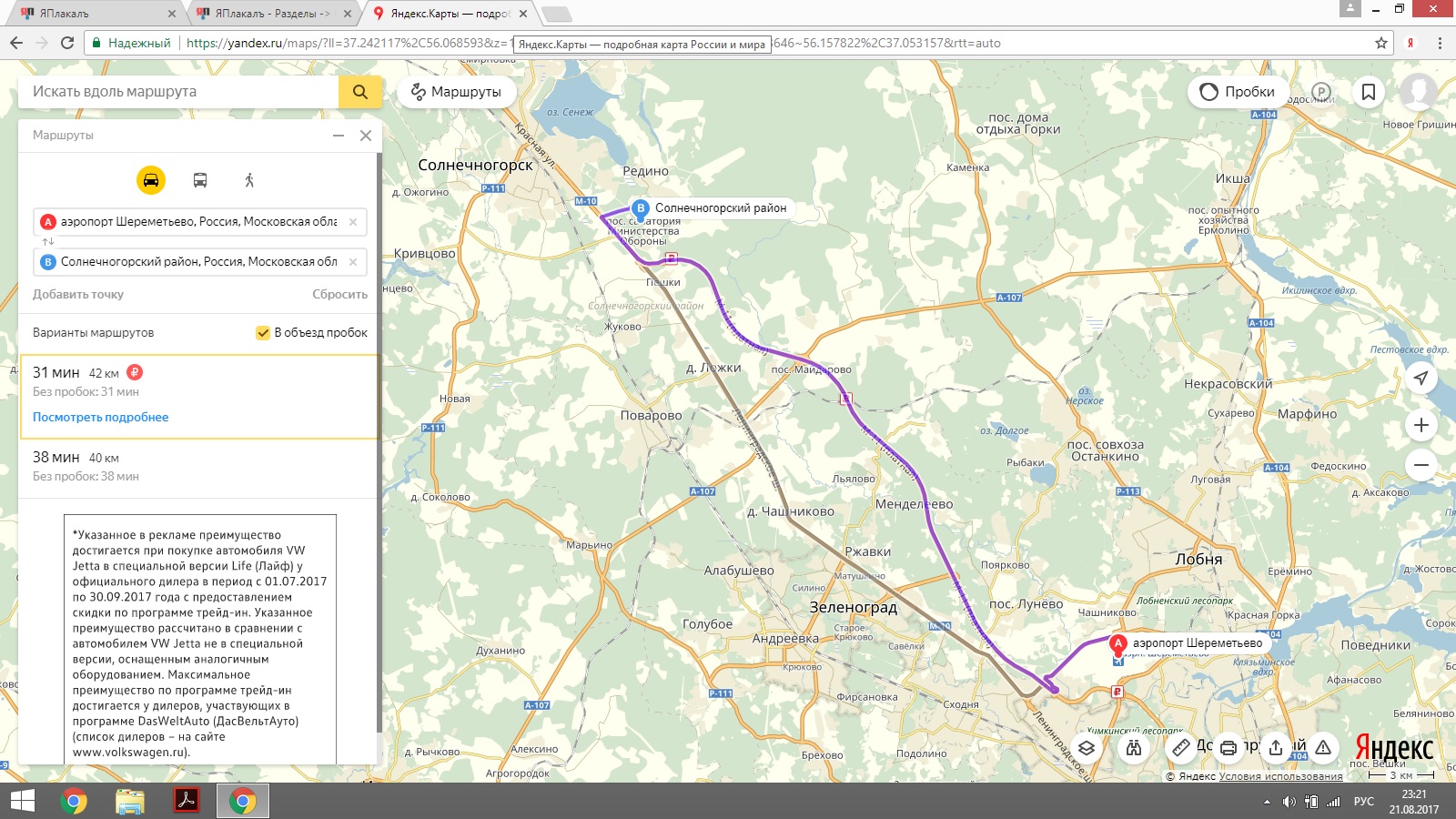Viewport: 1456px width, 819px height.
Task: Select the public transport bus route mode
Action: tap(200, 180)
